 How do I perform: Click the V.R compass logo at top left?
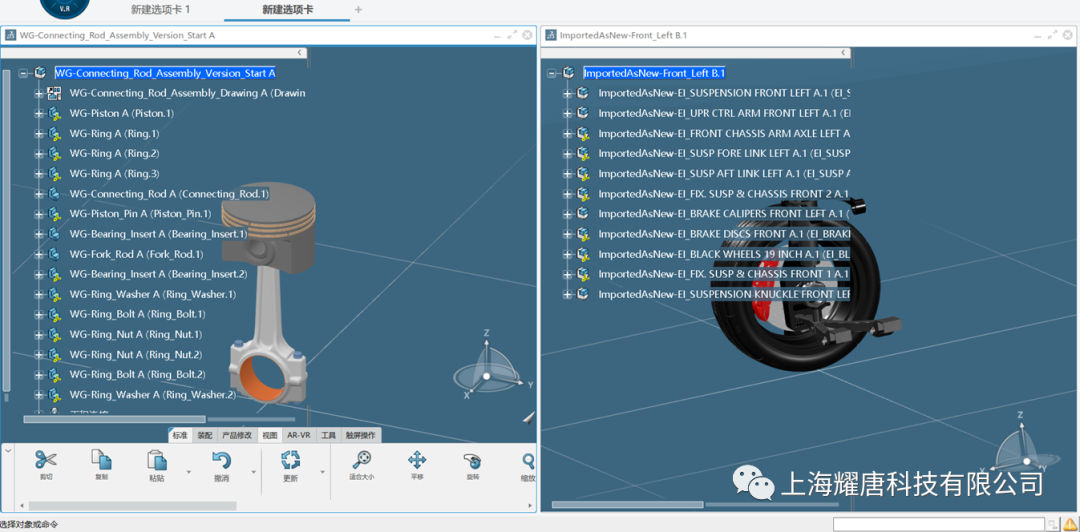pos(67,7)
